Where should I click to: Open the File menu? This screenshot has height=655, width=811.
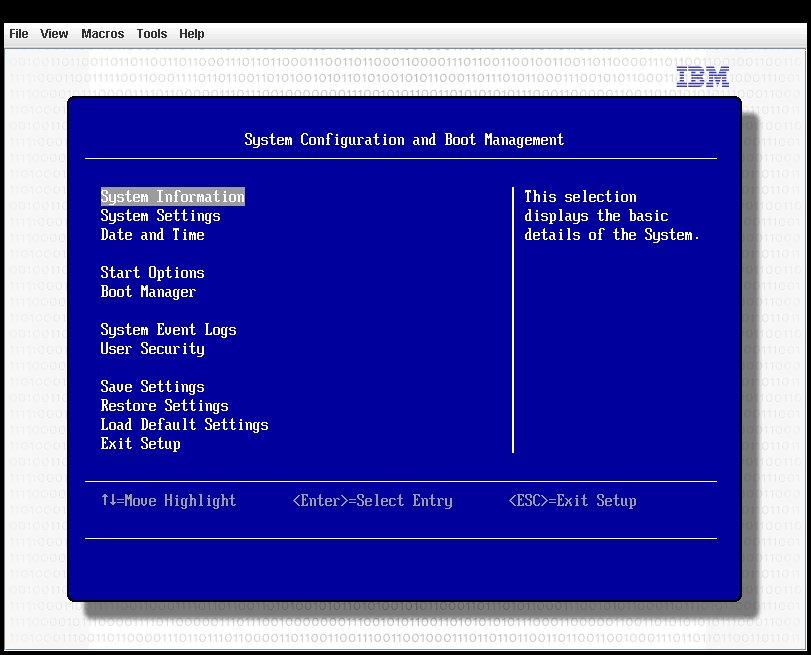pos(18,33)
